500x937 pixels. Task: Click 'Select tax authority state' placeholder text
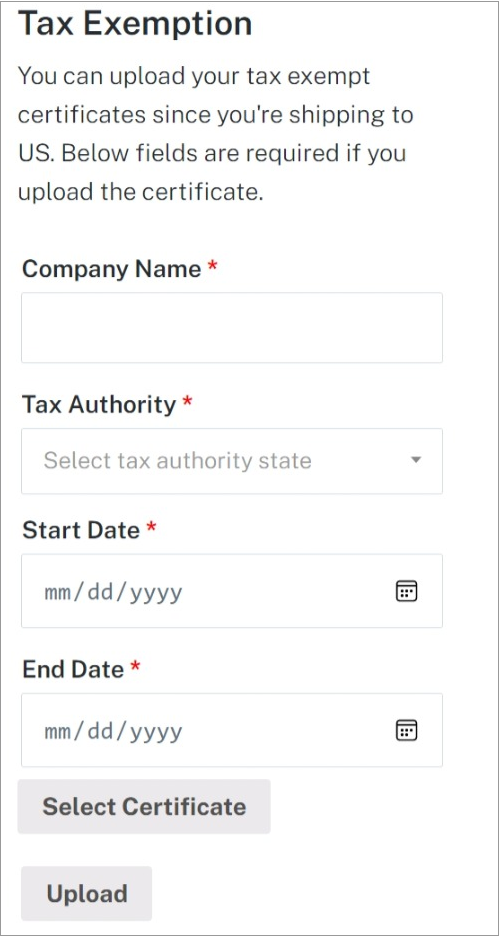point(177,461)
